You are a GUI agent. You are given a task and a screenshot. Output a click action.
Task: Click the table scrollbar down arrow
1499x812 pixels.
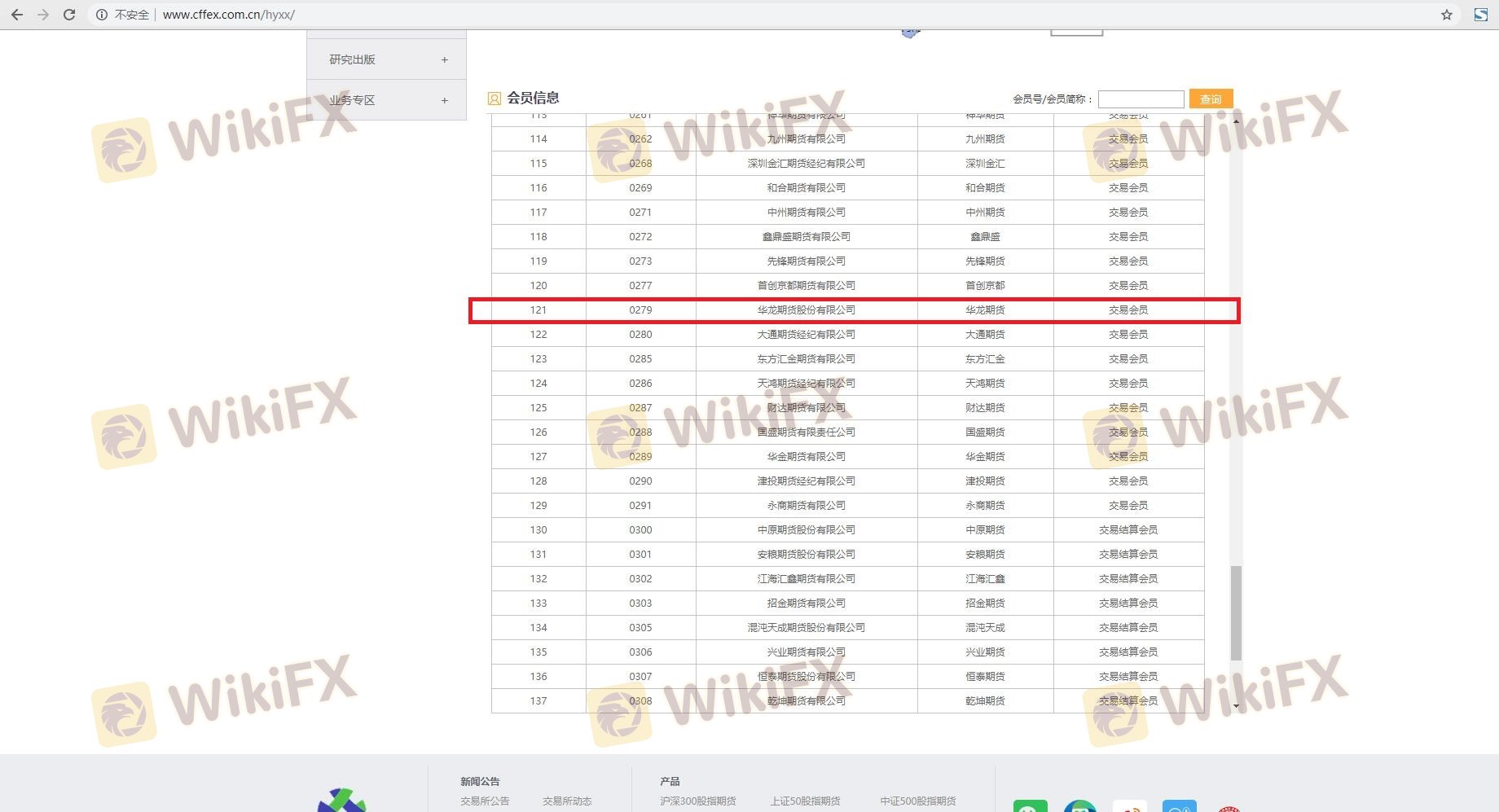[x=1236, y=706]
